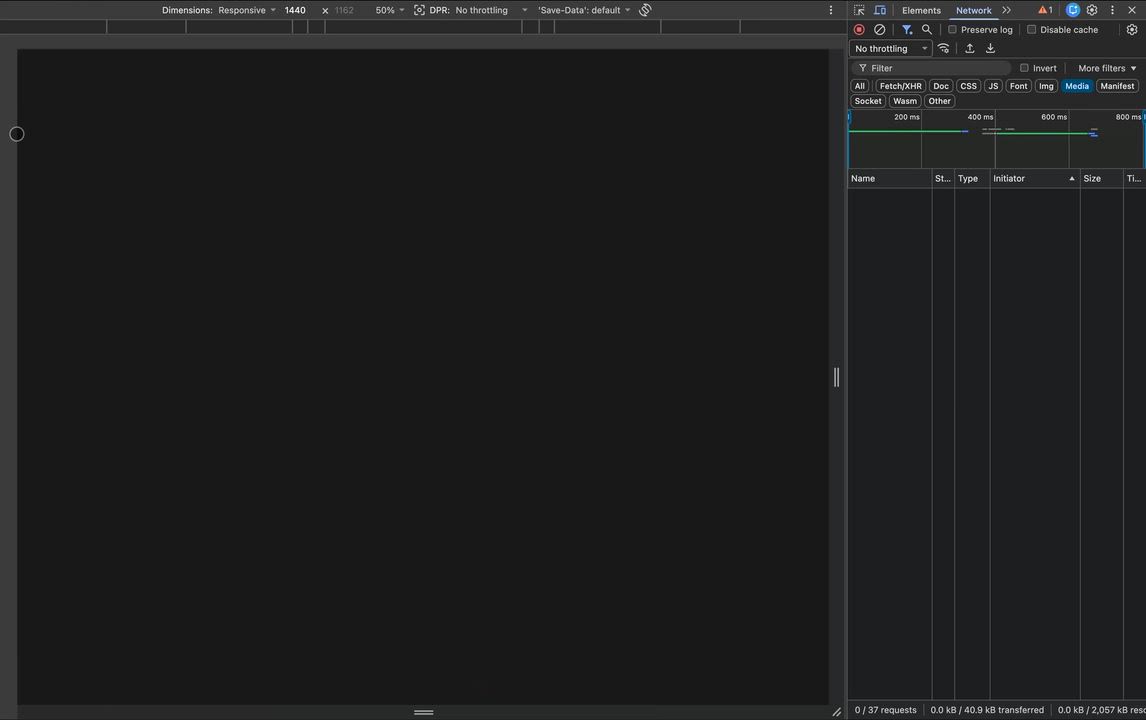The image size is (1146, 720).
Task: Tick the Invert filter checkbox
Action: (x=1024, y=68)
